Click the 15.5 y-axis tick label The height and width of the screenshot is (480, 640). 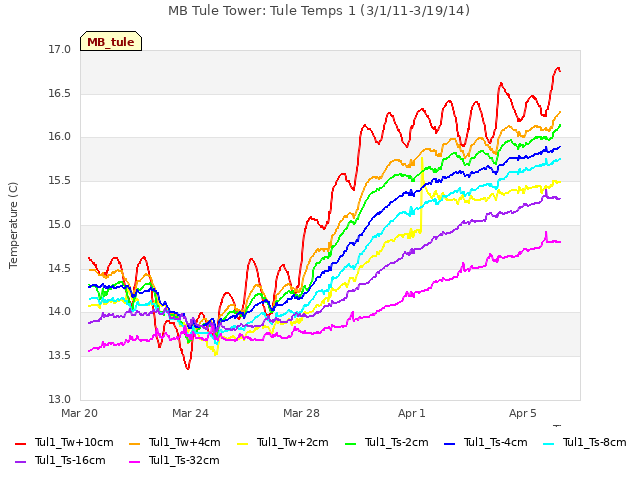pyautogui.click(x=60, y=181)
